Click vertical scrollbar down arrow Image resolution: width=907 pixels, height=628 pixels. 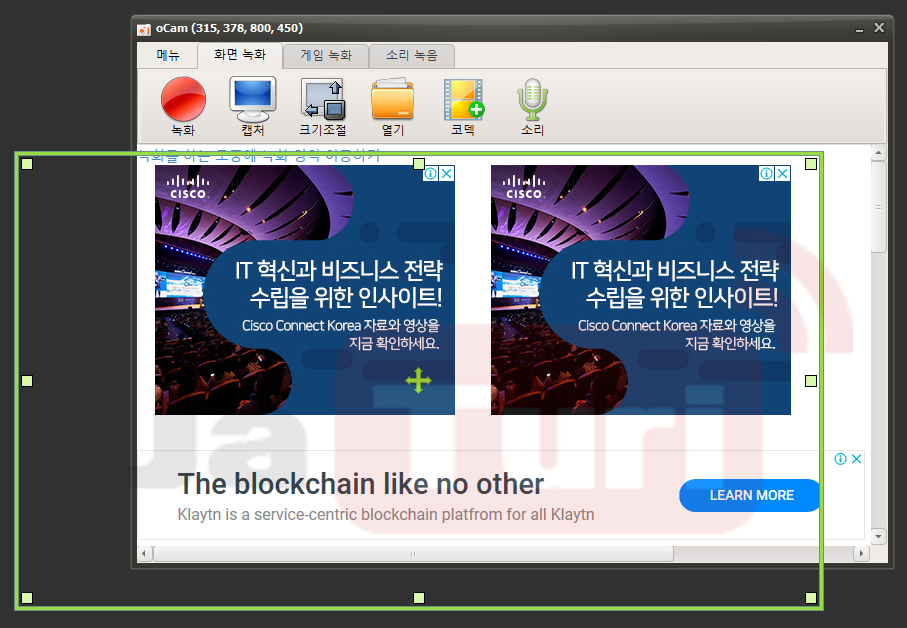point(879,537)
